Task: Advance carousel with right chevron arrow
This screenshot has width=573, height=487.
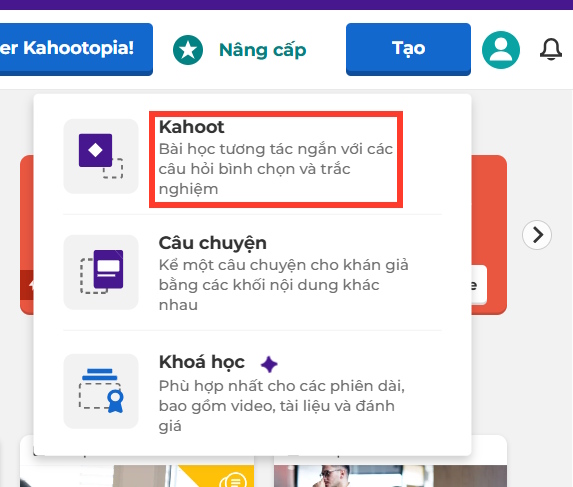Action: [x=537, y=235]
